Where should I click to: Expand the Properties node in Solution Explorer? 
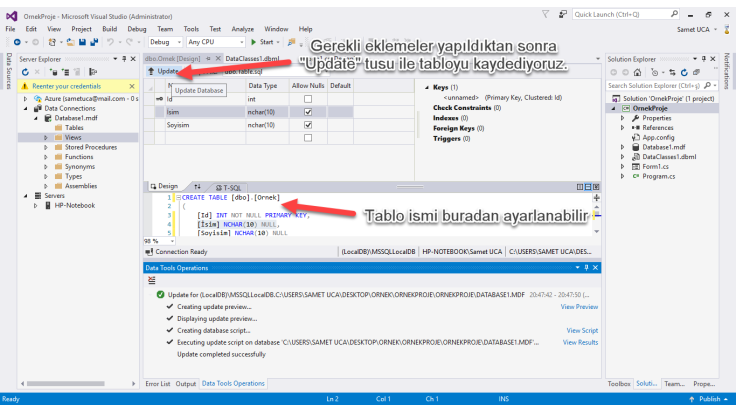coord(623,118)
